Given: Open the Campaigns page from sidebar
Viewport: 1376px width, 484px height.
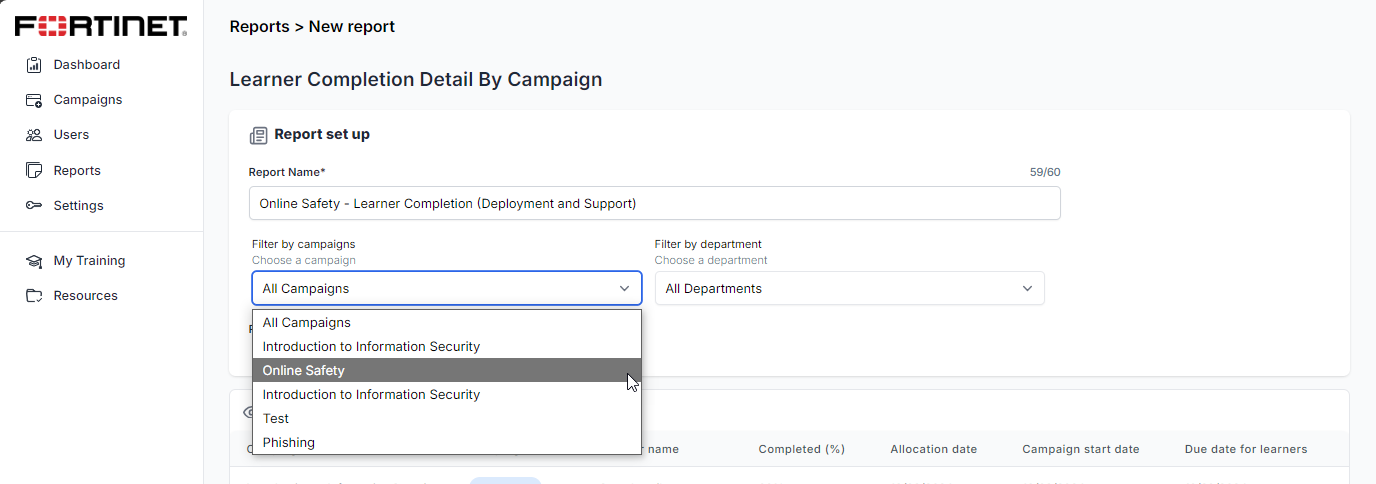Looking at the screenshot, I should coord(88,100).
